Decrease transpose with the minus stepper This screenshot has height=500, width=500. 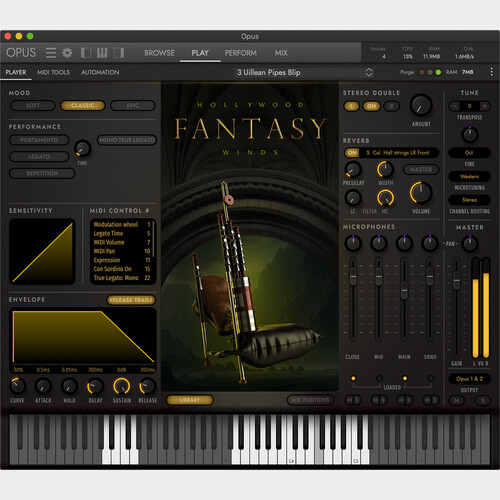tap(454, 106)
